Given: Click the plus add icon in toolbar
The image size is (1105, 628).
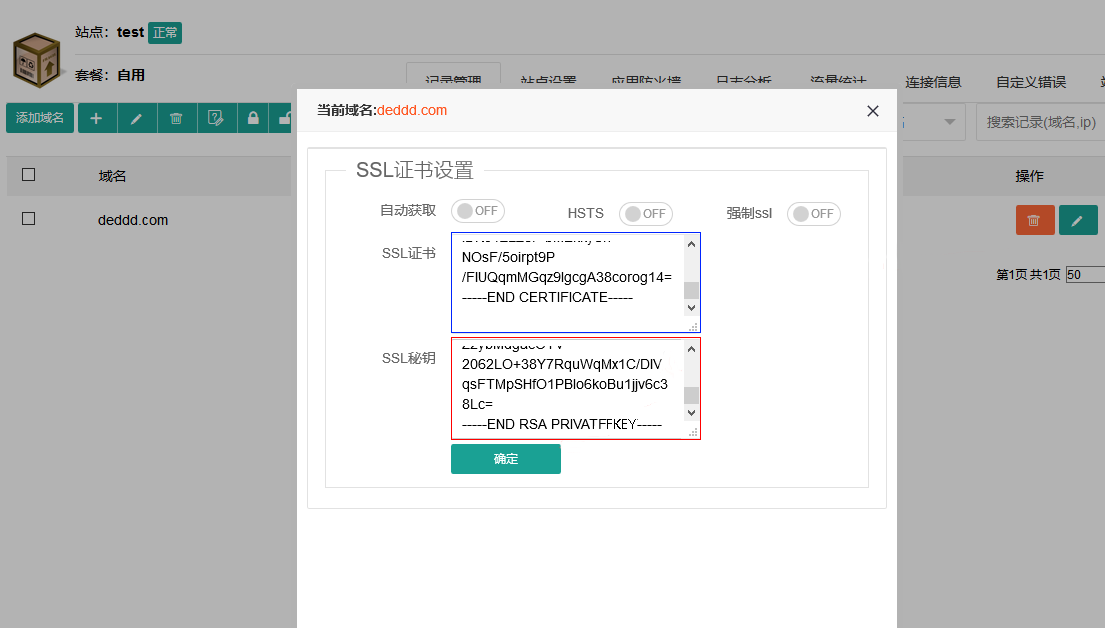Looking at the screenshot, I should [x=97, y=118].
